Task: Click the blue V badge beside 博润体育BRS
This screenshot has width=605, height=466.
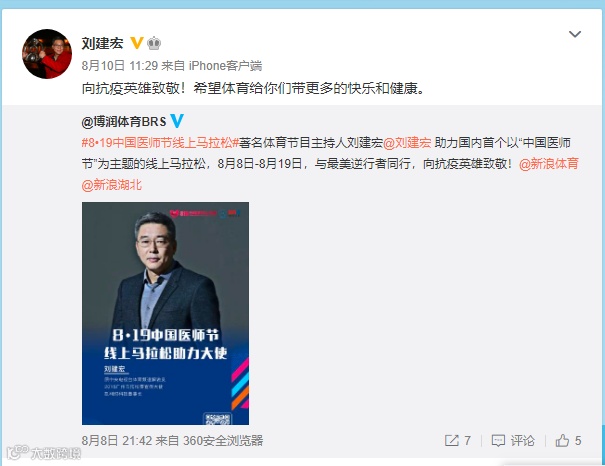Action: (x=177, y=121)
